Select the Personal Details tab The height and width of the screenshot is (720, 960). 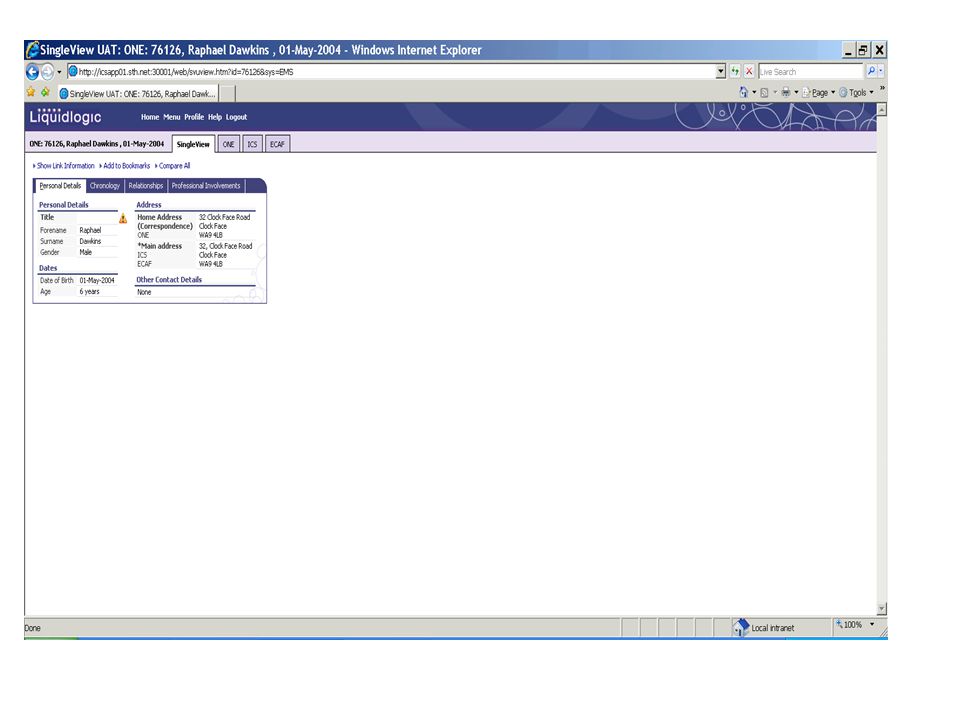[x=60, y=186]
